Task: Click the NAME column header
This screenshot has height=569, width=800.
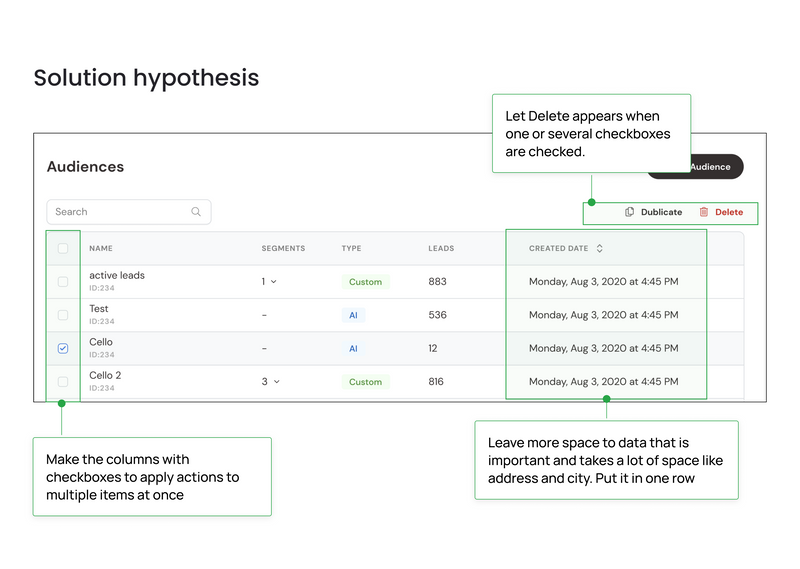Action: (x=101, y=249)
